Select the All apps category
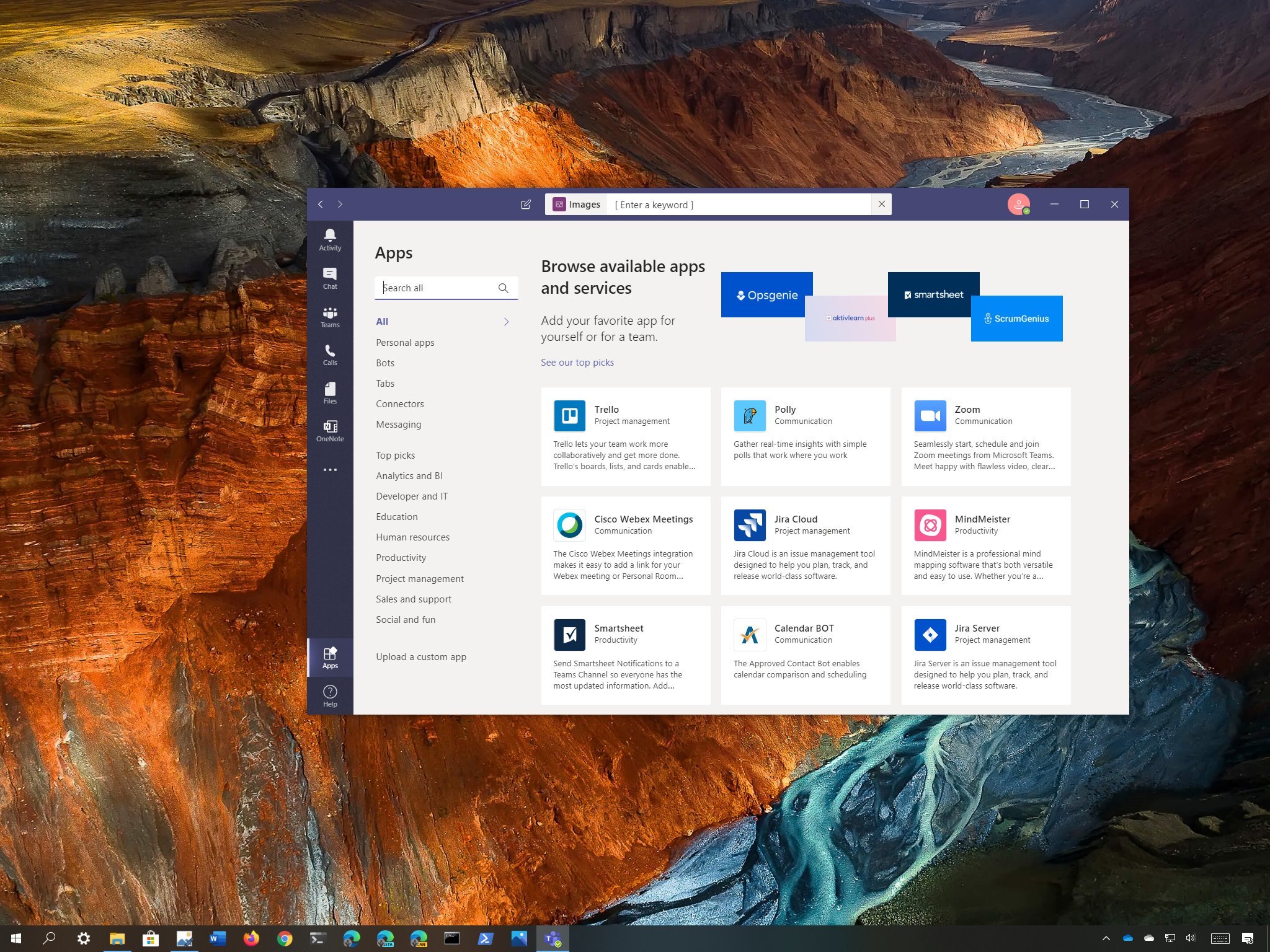The image size is (1270, 952). [382, 322]
